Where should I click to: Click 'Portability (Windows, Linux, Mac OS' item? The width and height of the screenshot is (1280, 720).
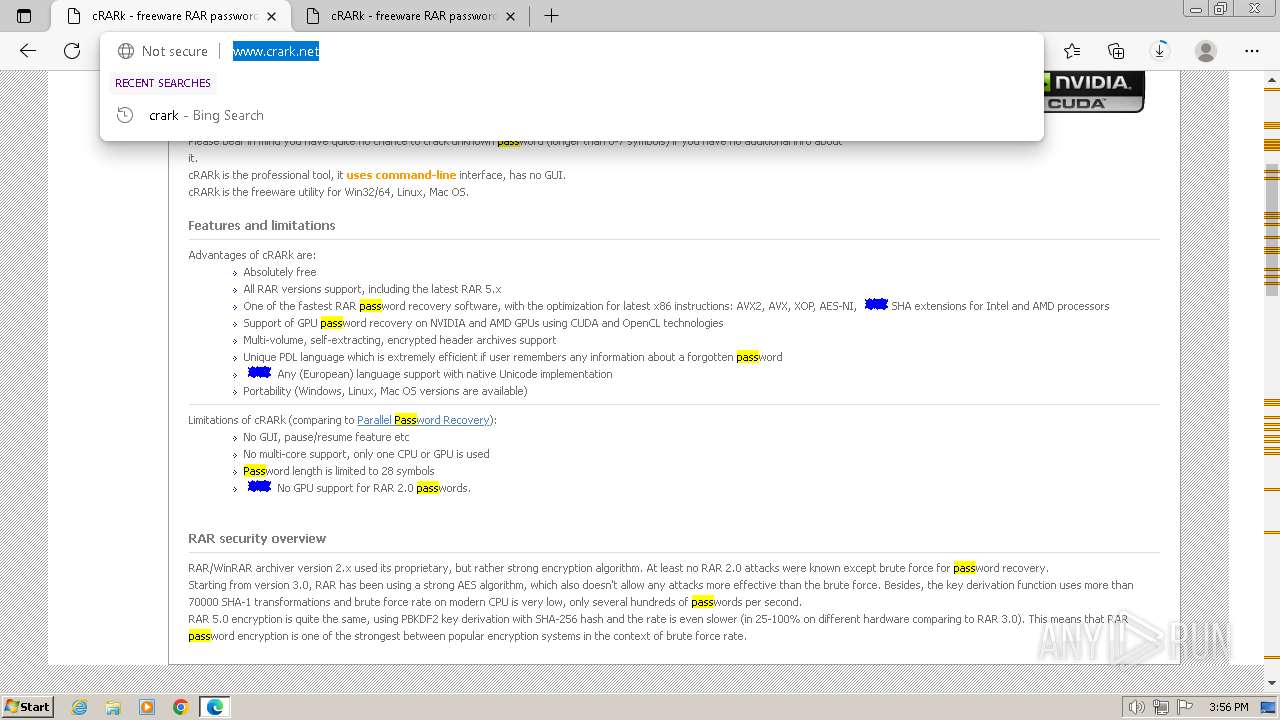click(385, 391)
